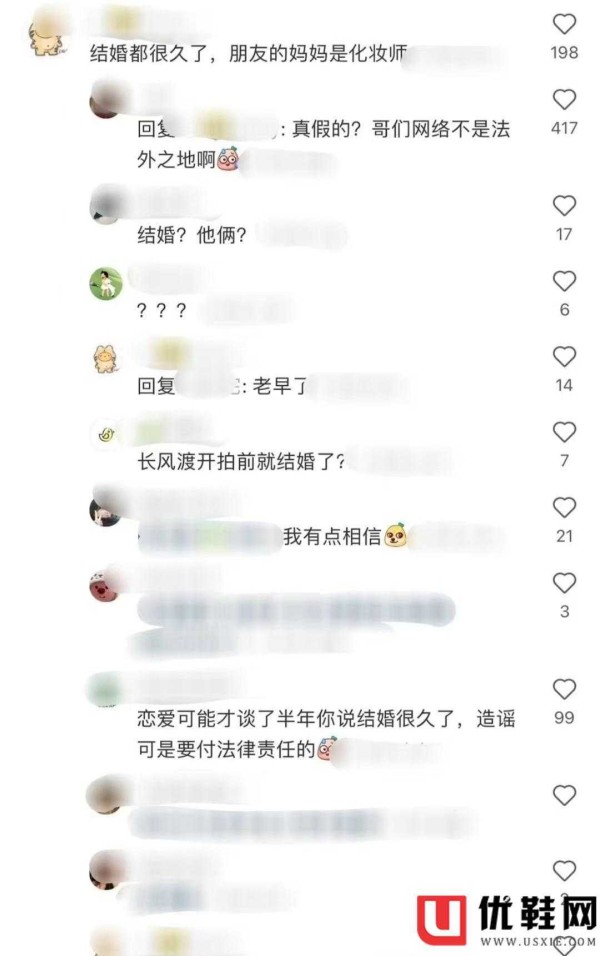Tap the '我有点相信' comment text

[x=332, y=537]
